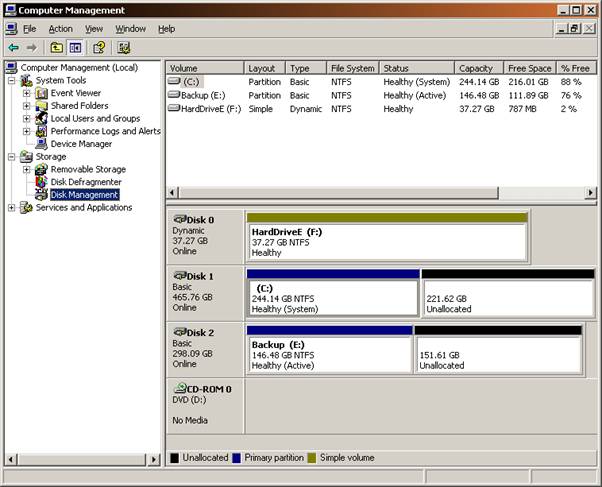Viewport: 602px width, 487px height.
Task: Click the Up one level folder icon
Action: click(x=56, y=48)
